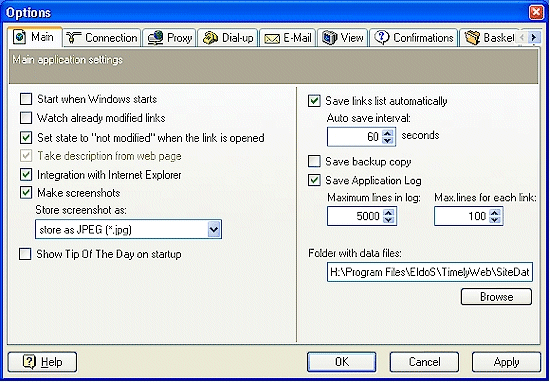Uncheck Set state to "not modified" option
The width and height of the screenshot is (550, 382).
coord(26,138)
